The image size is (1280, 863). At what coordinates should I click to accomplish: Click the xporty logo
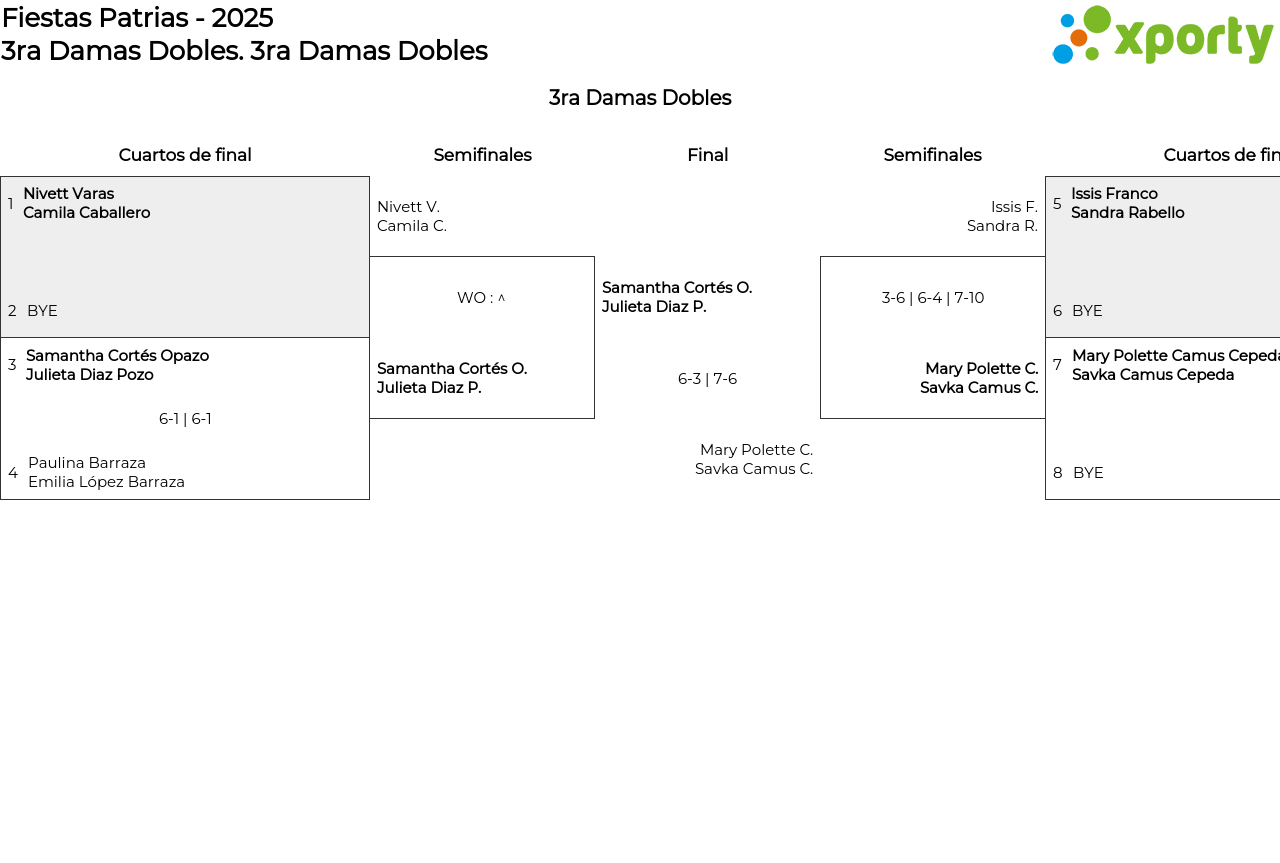point(1162,35)
